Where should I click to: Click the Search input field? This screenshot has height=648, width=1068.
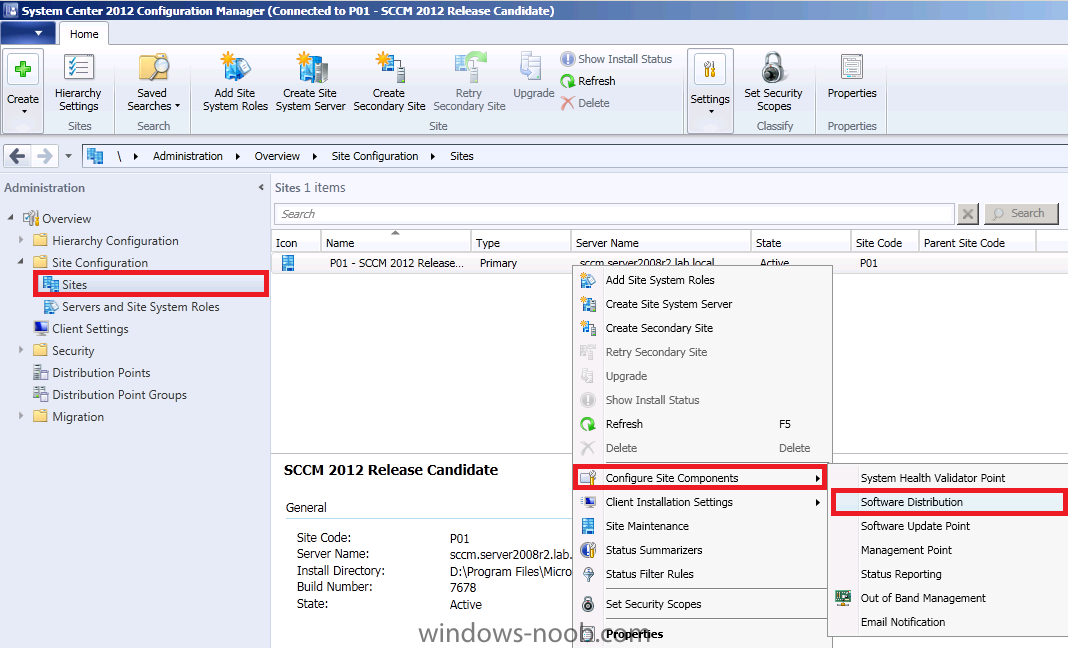pyautogui.click(x=614, y=214)
